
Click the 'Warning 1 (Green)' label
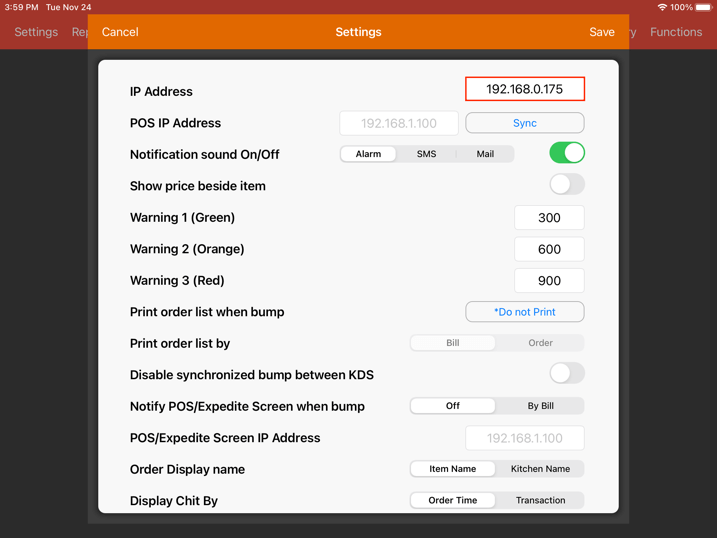click(182, 218)
